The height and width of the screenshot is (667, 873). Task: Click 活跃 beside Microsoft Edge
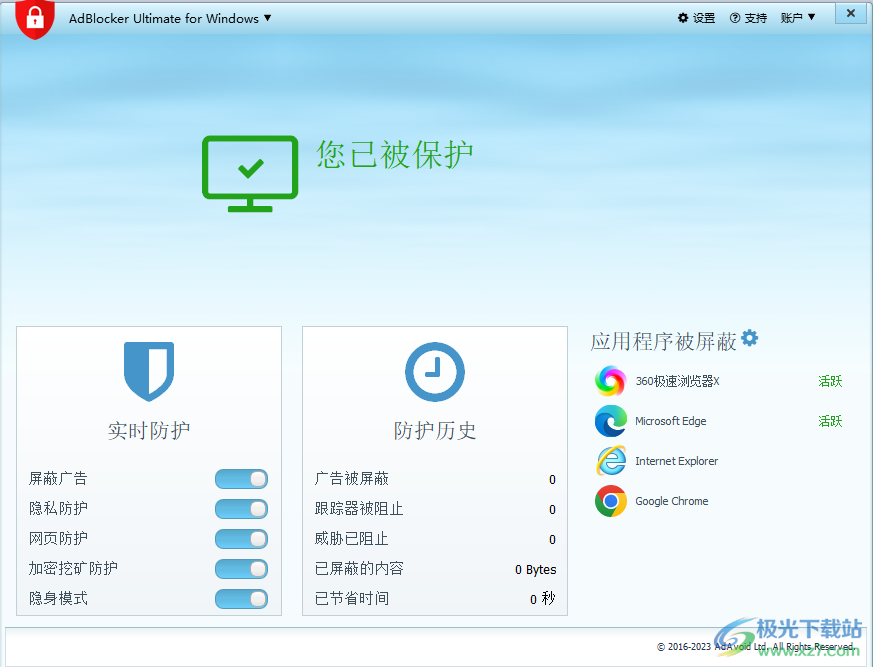(x=830, y=421)
